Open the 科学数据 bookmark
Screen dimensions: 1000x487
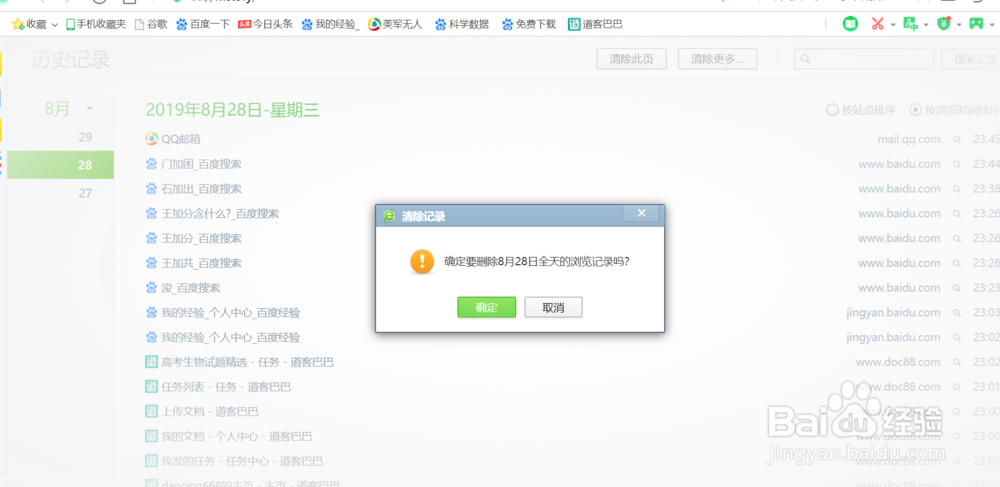click(462, 24)
